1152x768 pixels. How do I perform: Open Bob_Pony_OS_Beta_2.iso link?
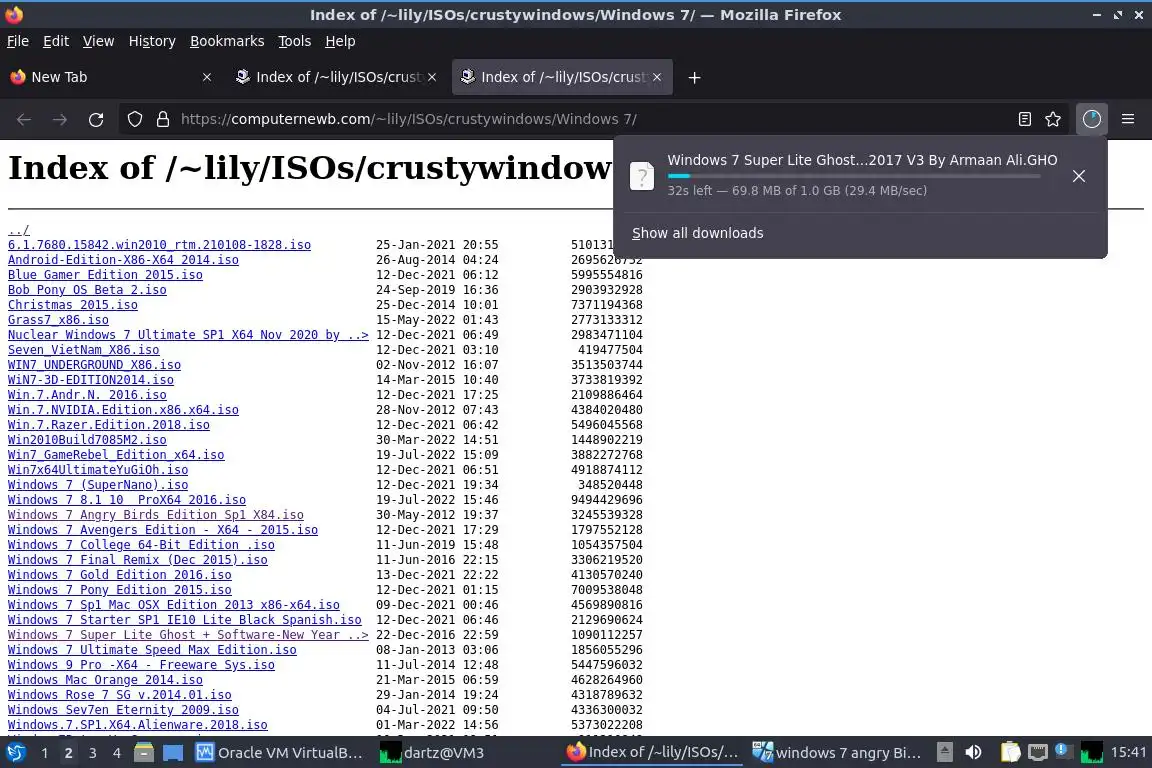pos(87,290)
